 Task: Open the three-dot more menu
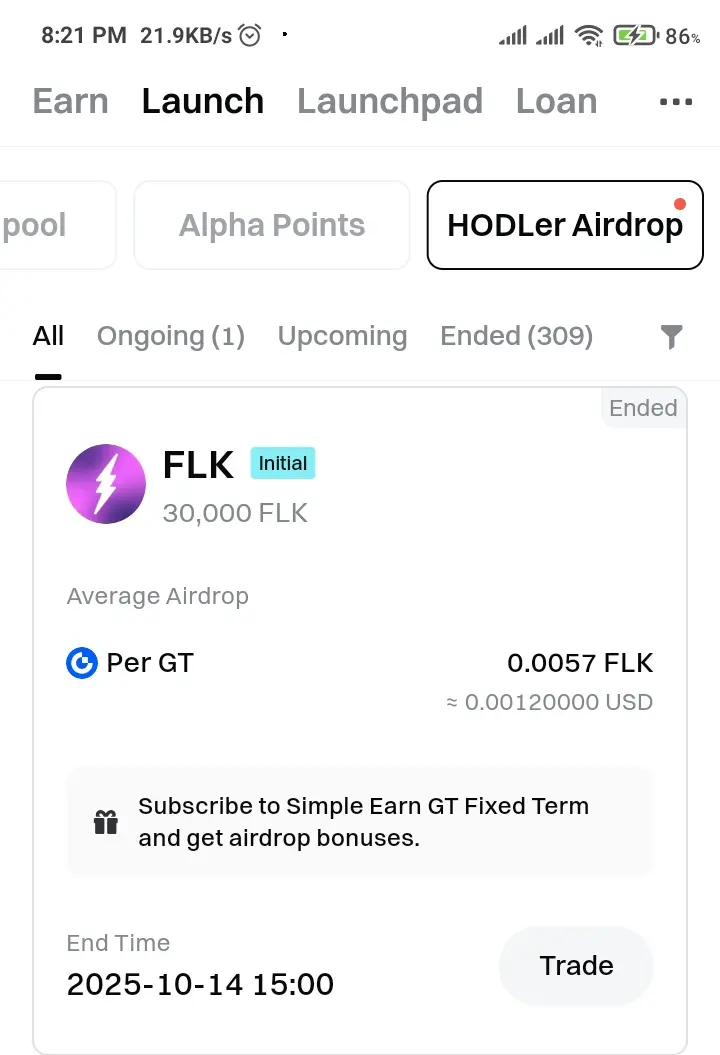pos(676,102)
